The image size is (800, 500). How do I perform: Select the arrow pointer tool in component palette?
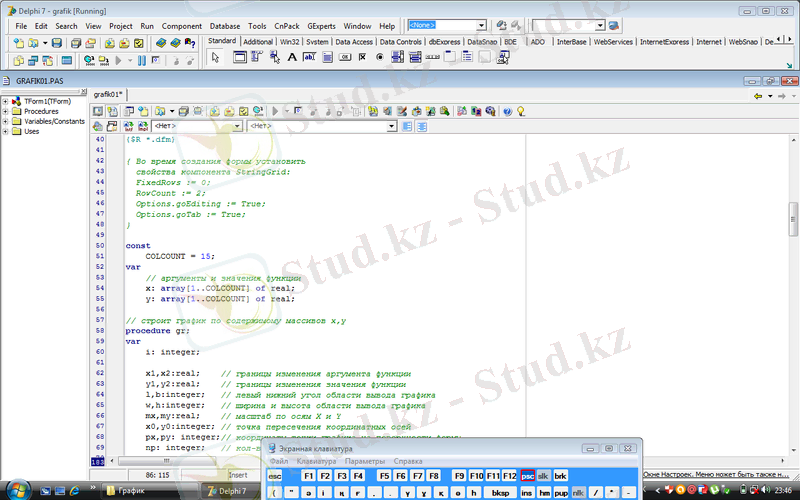[x=216, y=58]
